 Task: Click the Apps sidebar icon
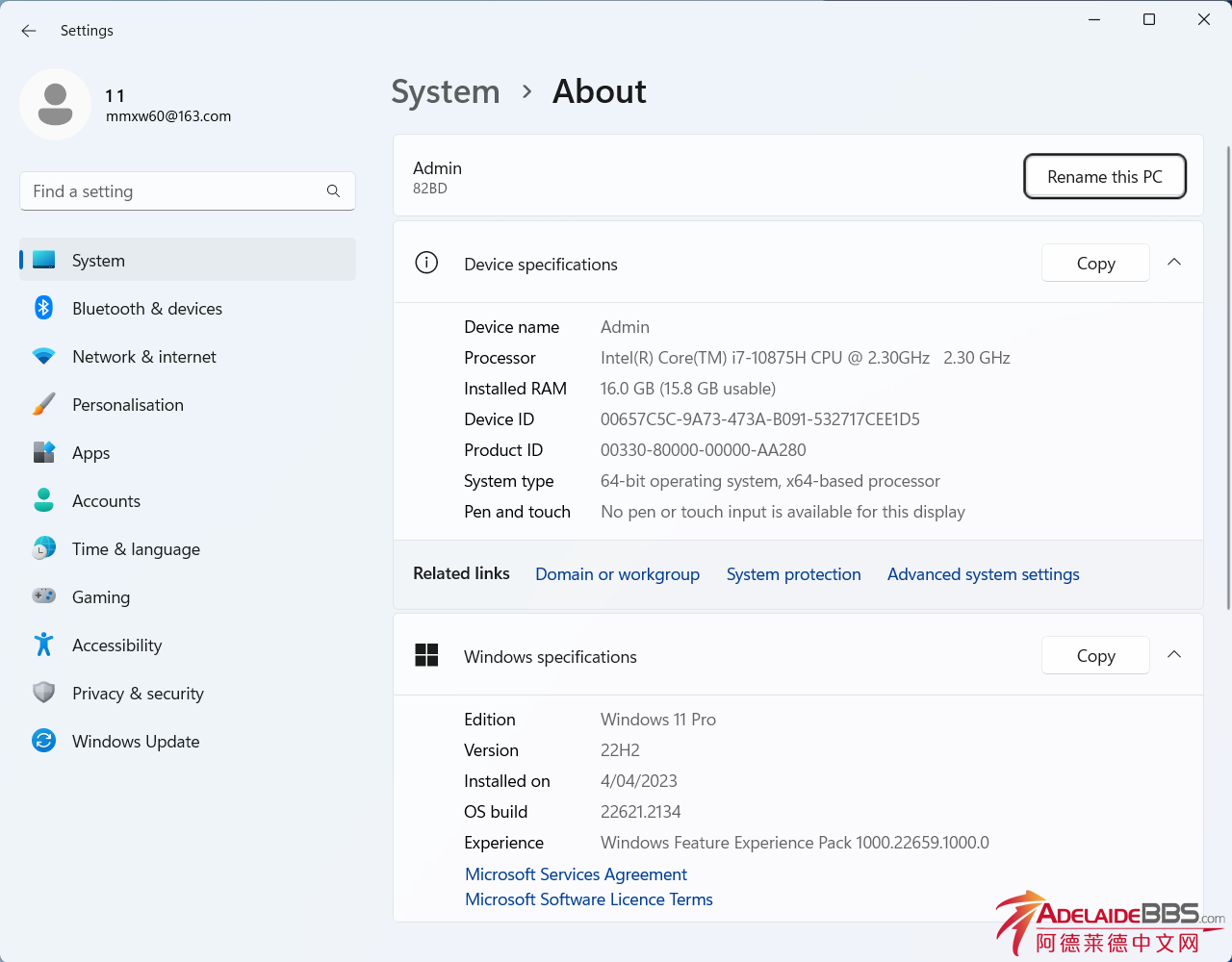(x=44, y=452)
